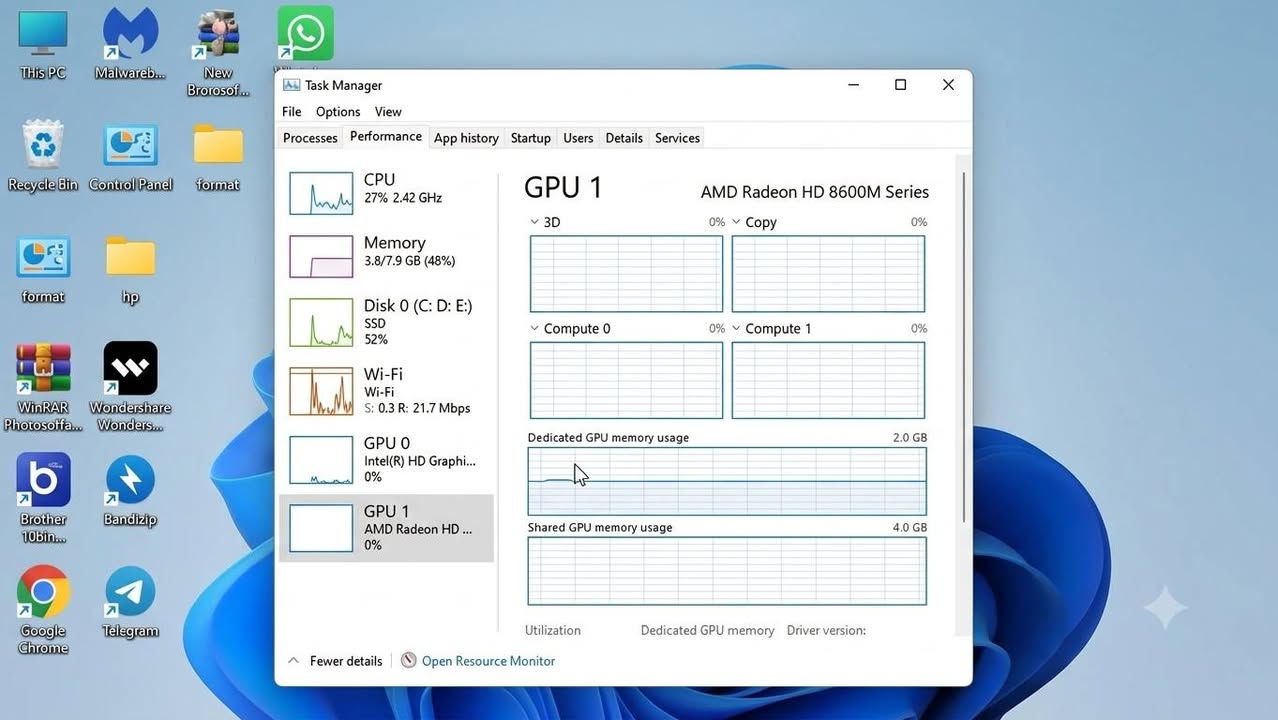Launch Telegram desktop shortcut

[x=130, y=602]
